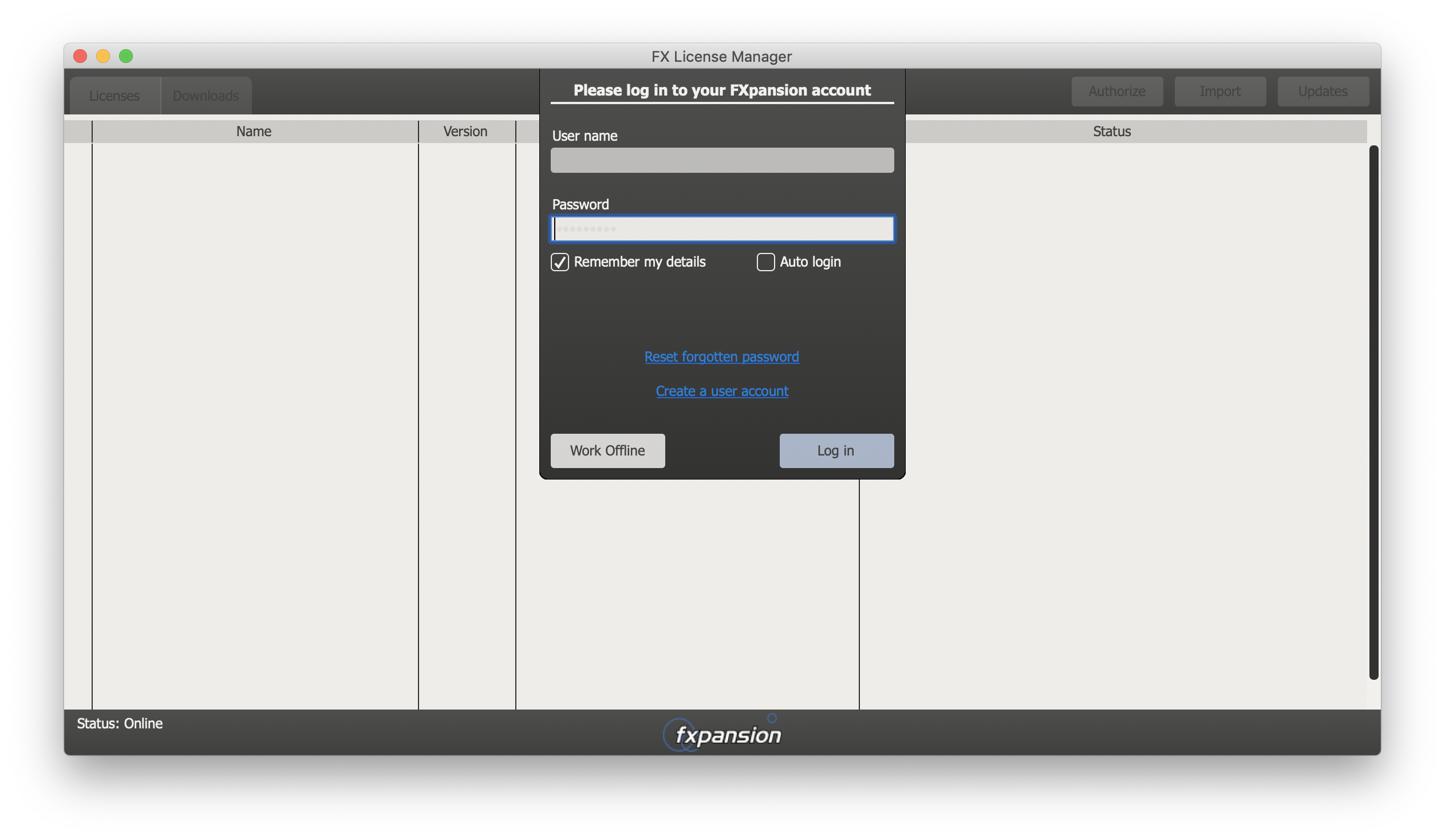The image size is (1445, 840).
Task: Click the green zoom window button
Action: [x=126, y=56]
